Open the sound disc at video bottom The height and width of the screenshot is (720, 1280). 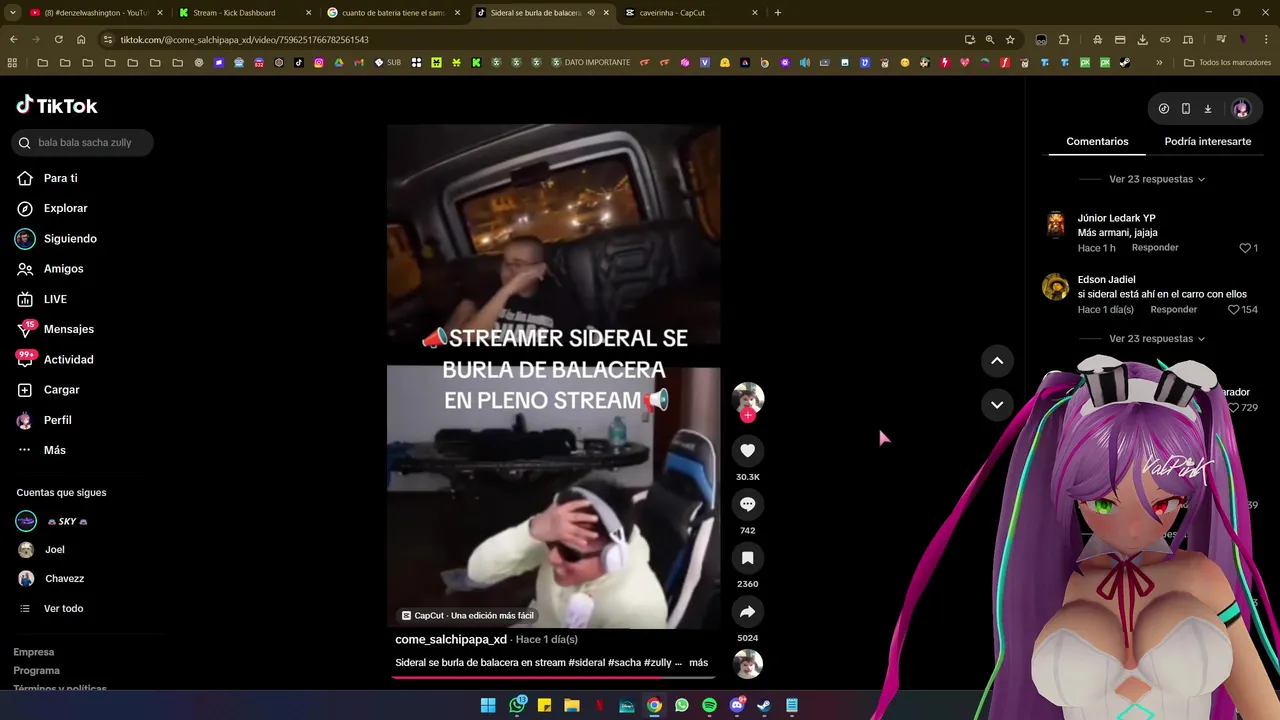[x=747, y=664]
